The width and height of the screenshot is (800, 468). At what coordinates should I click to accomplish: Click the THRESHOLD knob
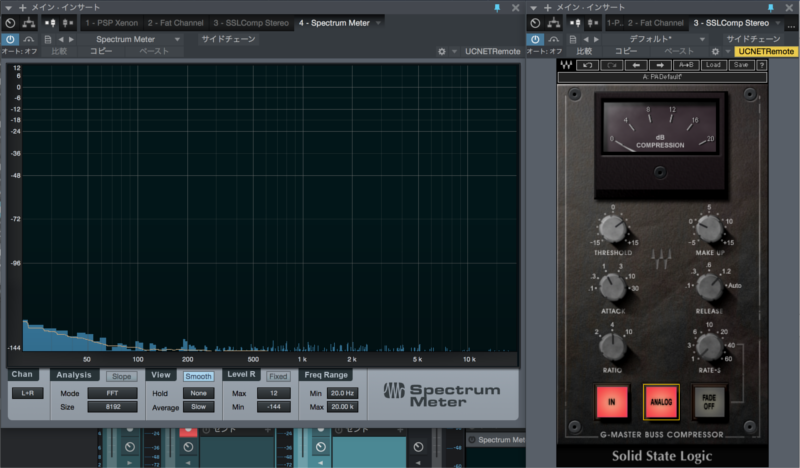613,228
